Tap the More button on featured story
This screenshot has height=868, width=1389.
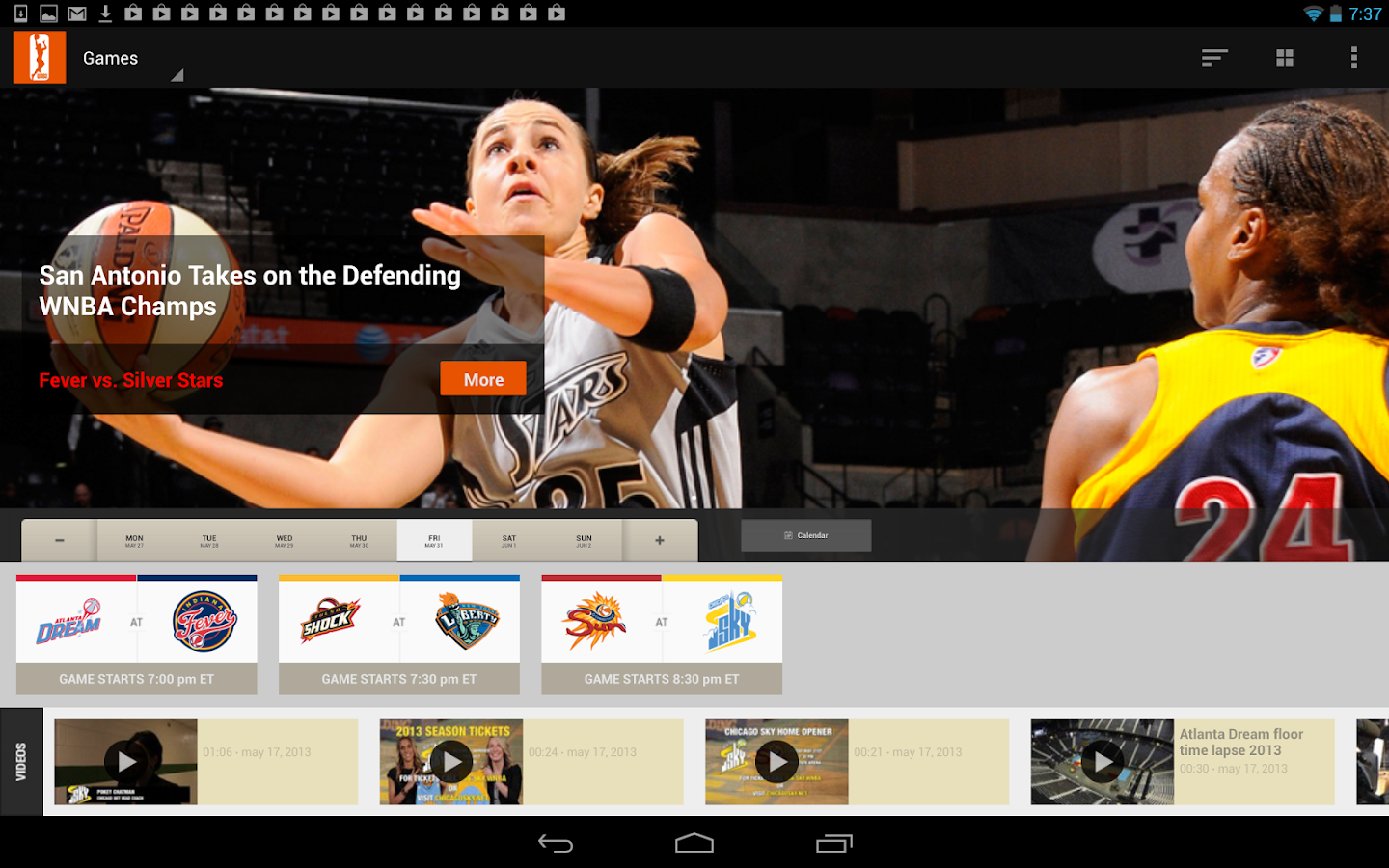pyautogui.click(x=482, y=378)
